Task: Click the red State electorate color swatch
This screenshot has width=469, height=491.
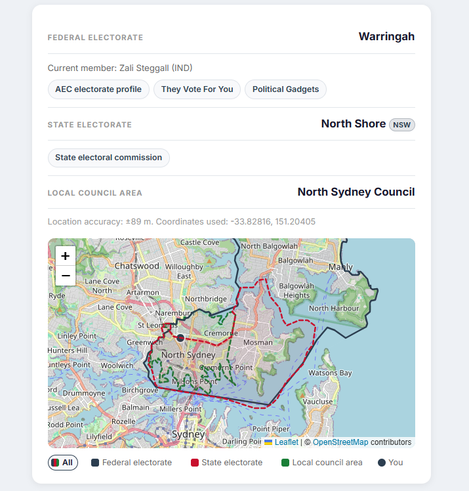Action: point(195,463)
